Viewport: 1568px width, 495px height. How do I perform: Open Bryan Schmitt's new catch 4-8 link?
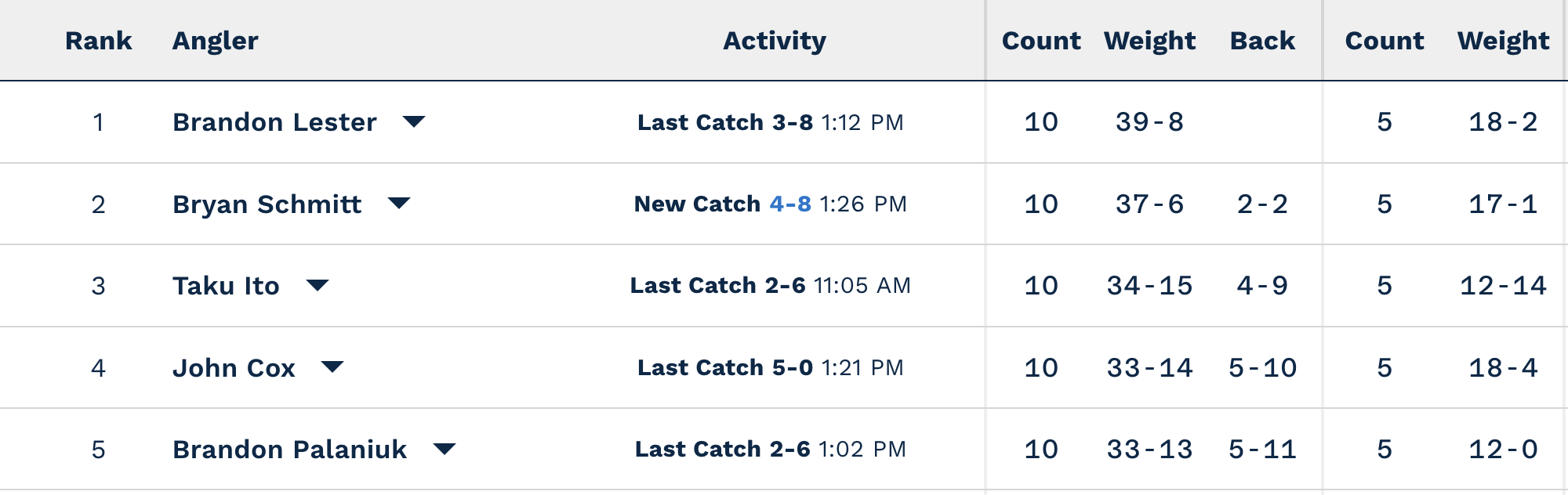click(789, 204)
